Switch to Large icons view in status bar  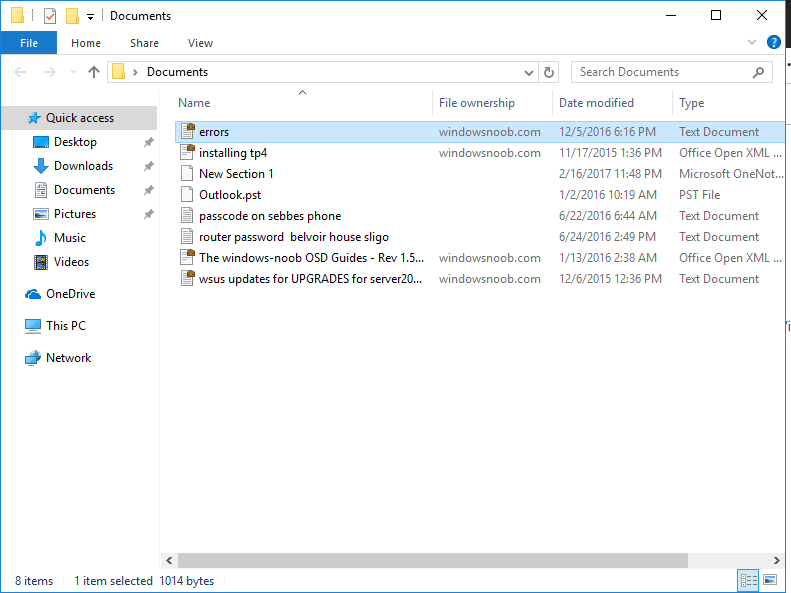tap(770, 580)
